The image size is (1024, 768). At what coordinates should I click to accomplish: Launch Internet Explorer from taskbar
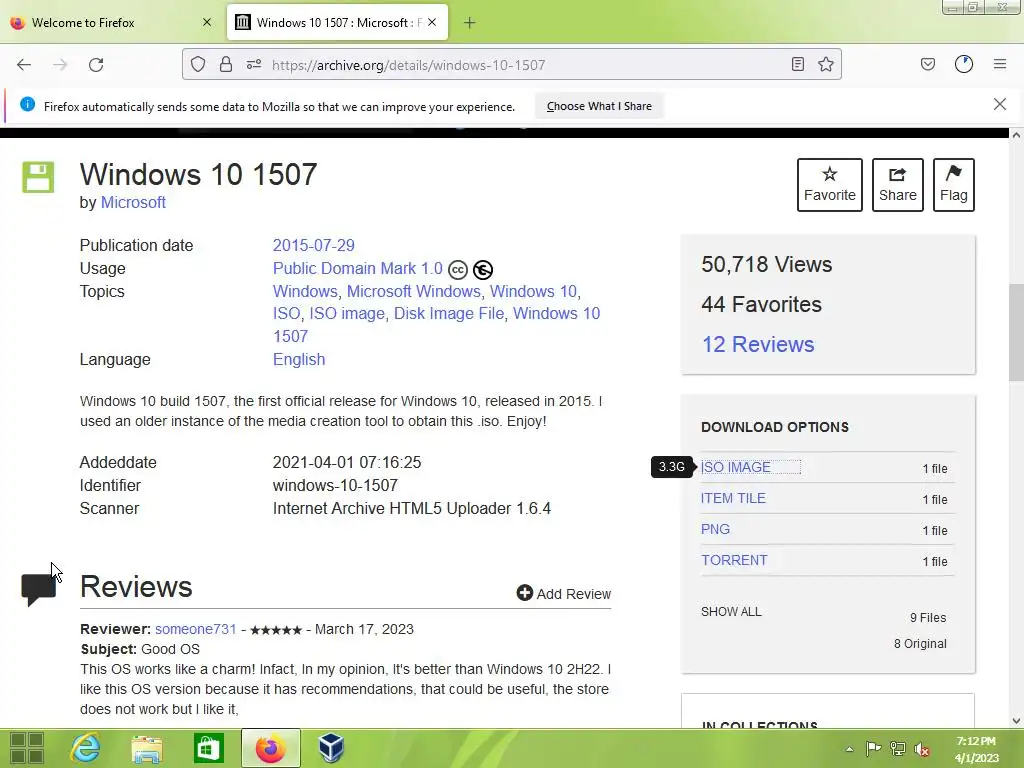86,748
